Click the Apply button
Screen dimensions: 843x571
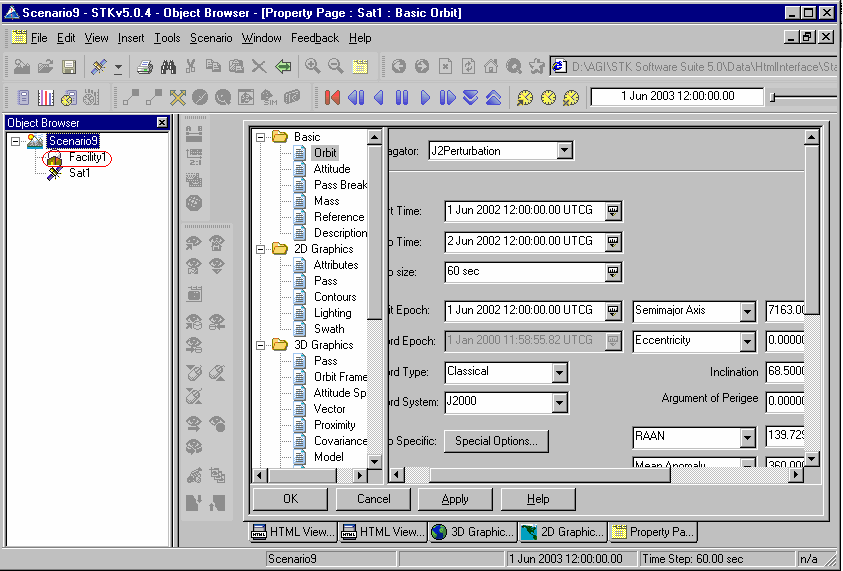point(455,499)
